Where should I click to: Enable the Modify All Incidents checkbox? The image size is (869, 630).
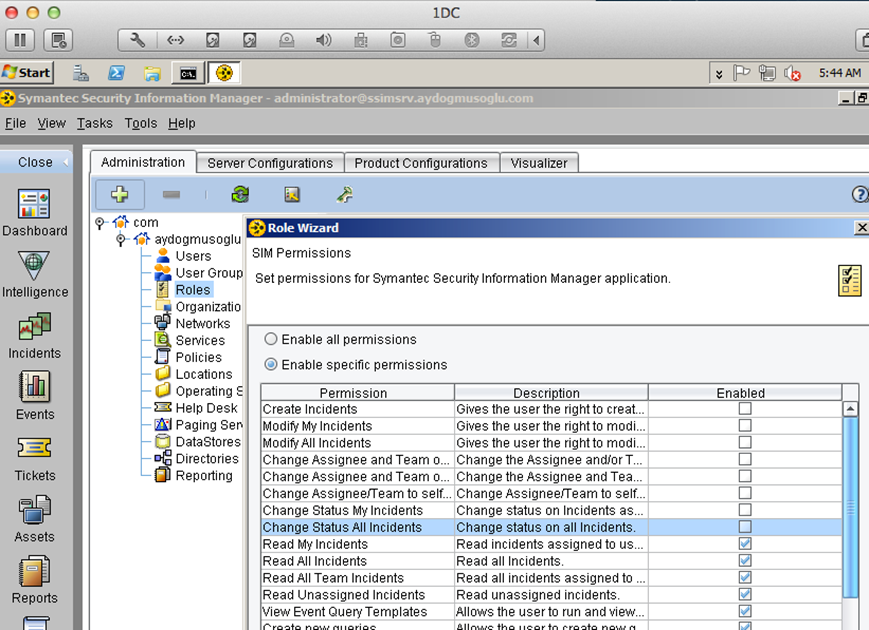(x=745, y=443)
